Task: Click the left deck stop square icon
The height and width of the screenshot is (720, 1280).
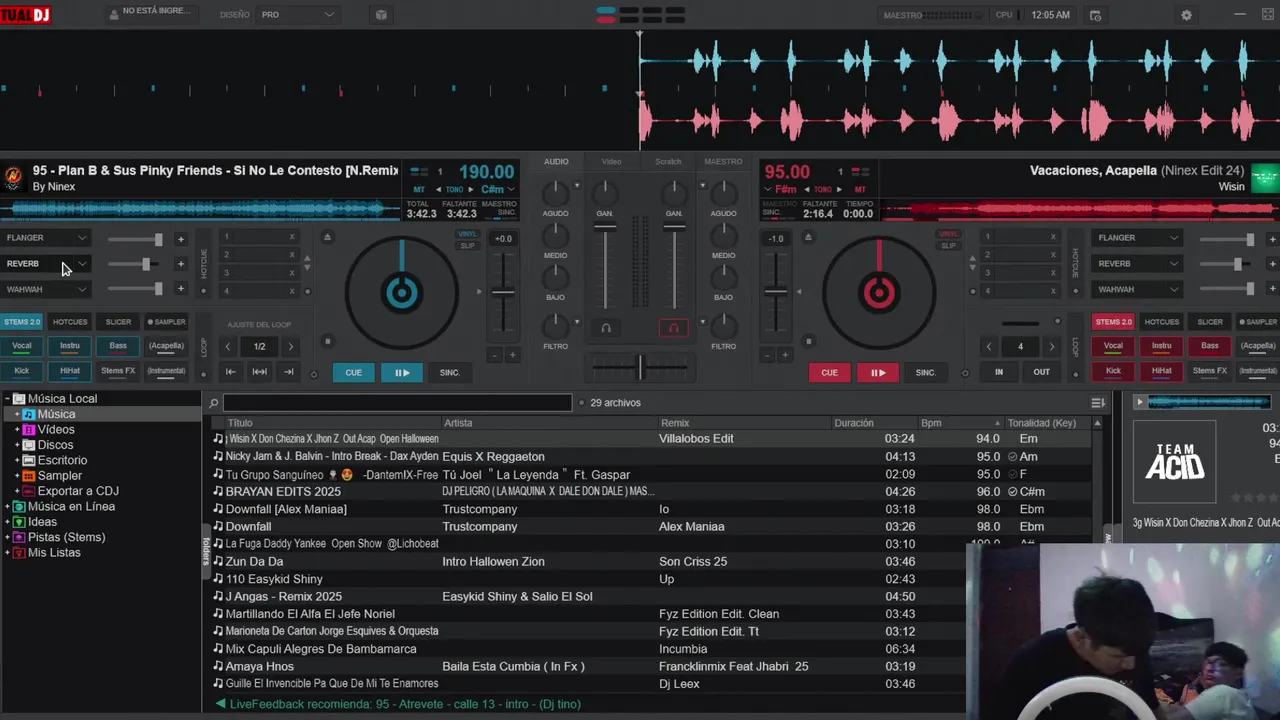Action: (327, 342)
